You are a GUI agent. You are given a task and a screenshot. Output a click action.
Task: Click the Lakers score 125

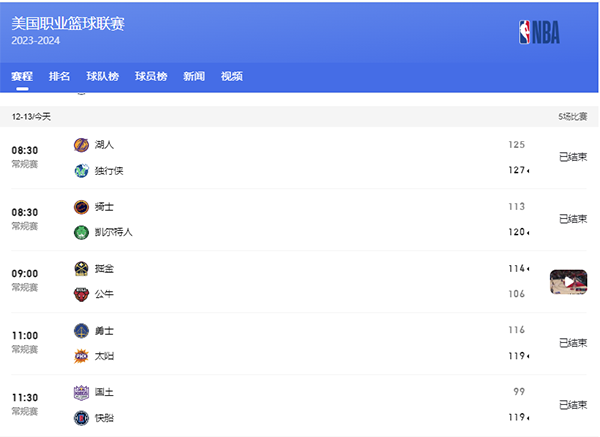[517, 145]
